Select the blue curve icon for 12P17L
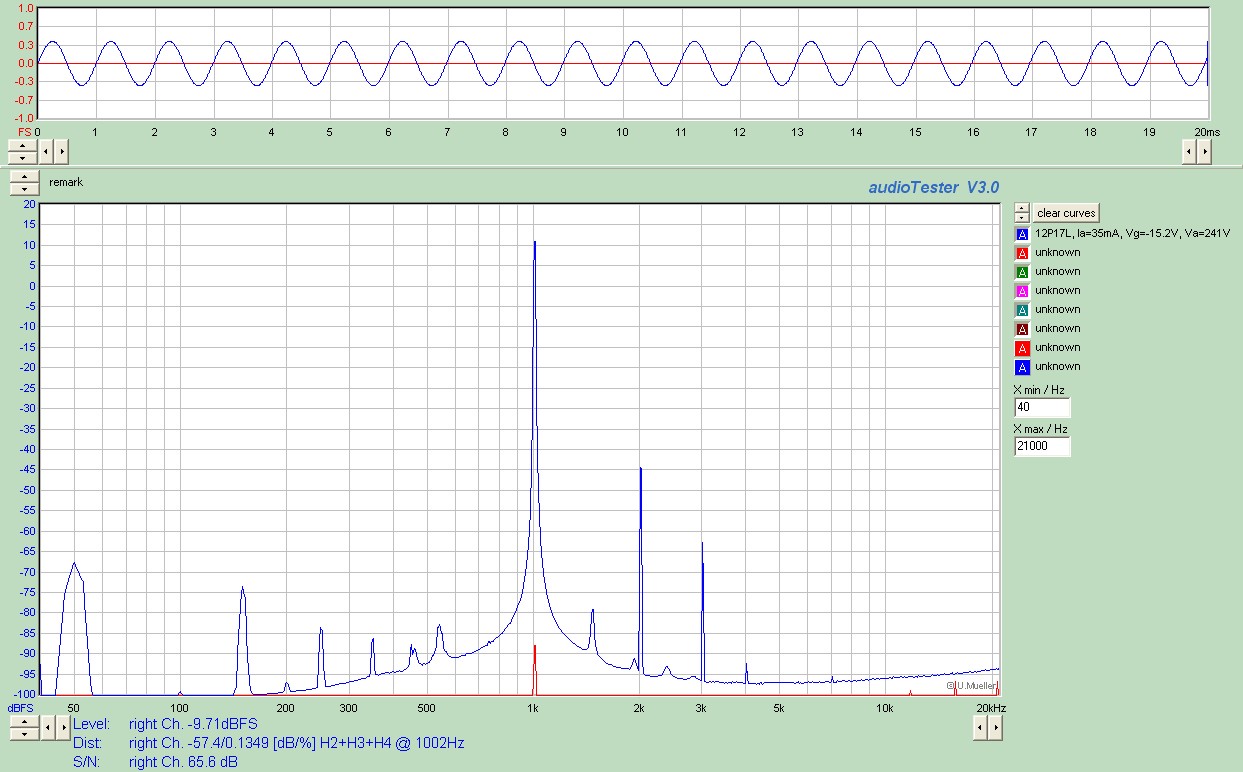The image size is (1243, 772). [x=1022, y=234]
